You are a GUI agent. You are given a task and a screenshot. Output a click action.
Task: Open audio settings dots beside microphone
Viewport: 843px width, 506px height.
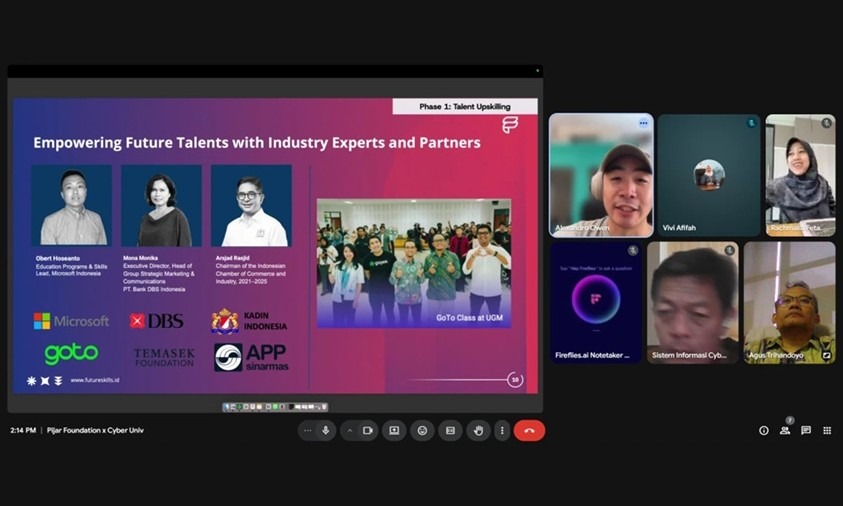pyautogui.click(x=308, y=430)
